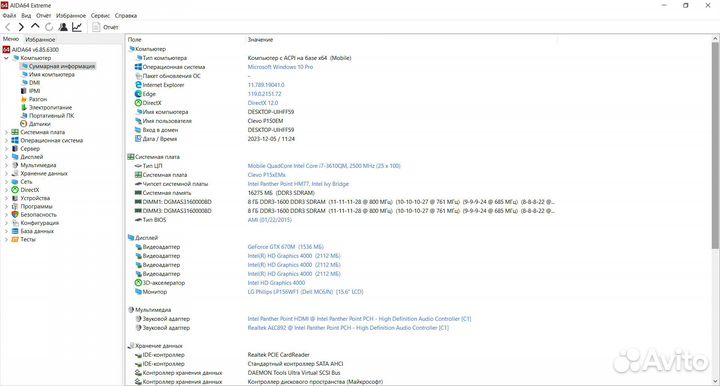Expand Хранение данных tree node
This screenshot has height=386, width=720.
point(6,173)
